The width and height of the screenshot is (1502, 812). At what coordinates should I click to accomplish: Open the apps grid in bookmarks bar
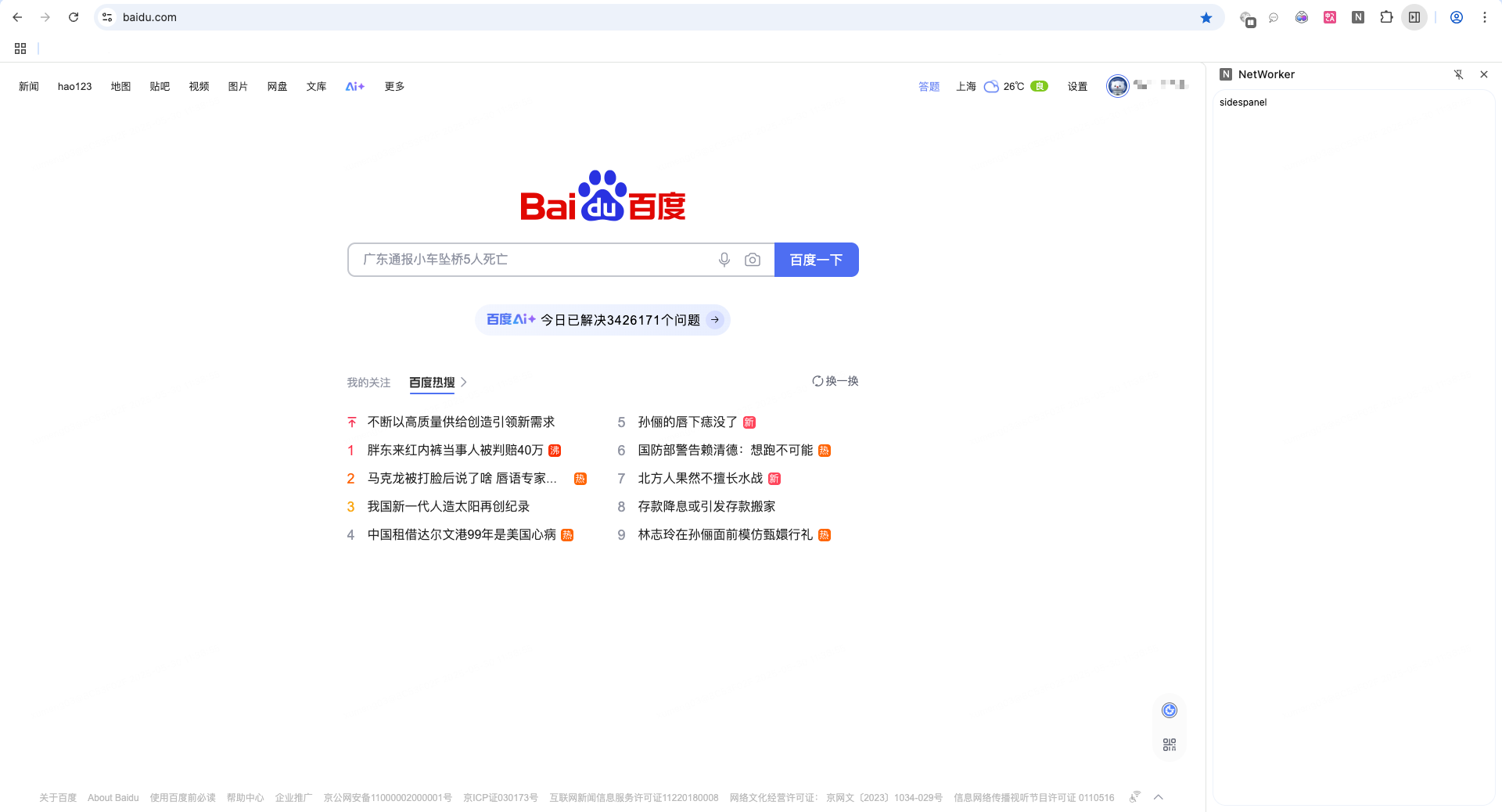point(20,49)
